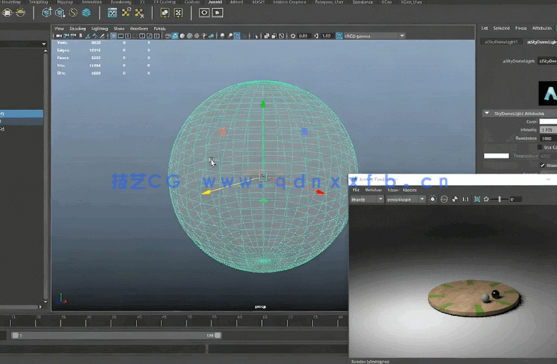Image resolution: width=557 pixels, height=364 pixels.
Task: Toggle wireframe shading in viewport toolbar
Action: (x=168, y=36)
